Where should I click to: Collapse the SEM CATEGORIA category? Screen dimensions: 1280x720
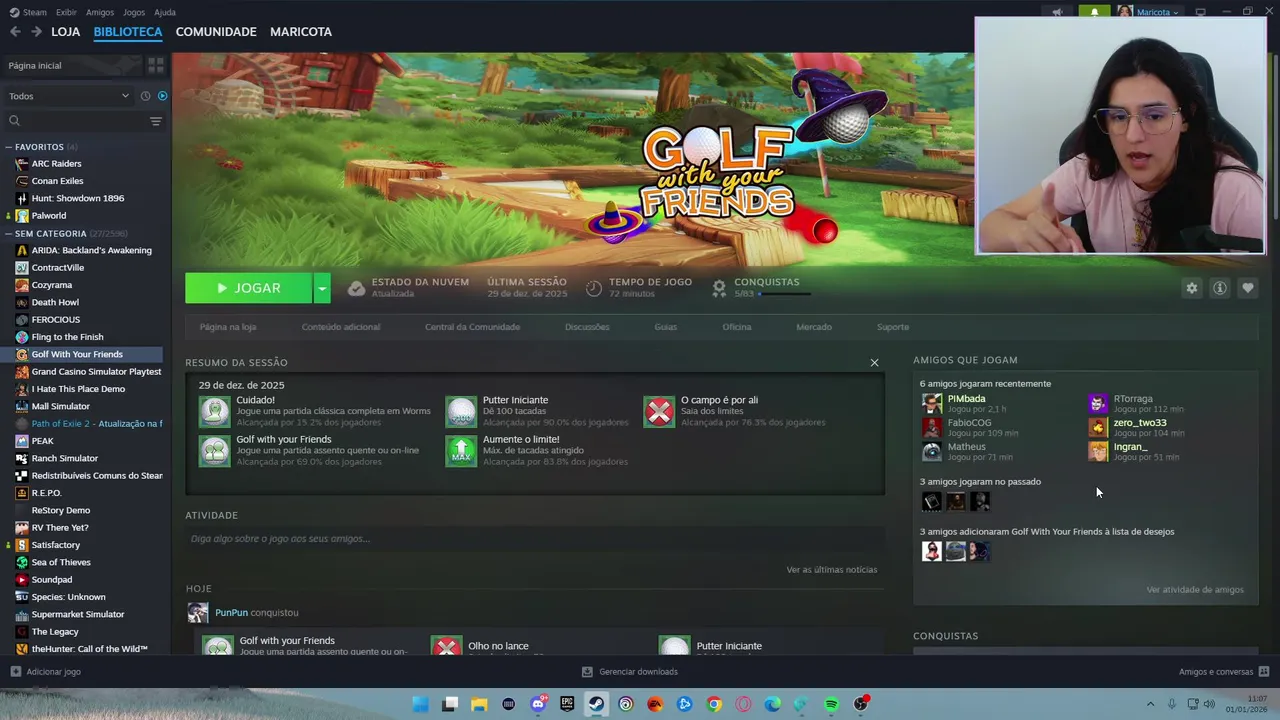[9, 234]
